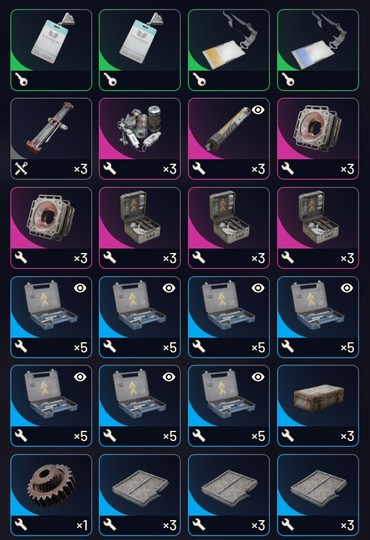Select the rusty gear item

[x=51, y=495]
